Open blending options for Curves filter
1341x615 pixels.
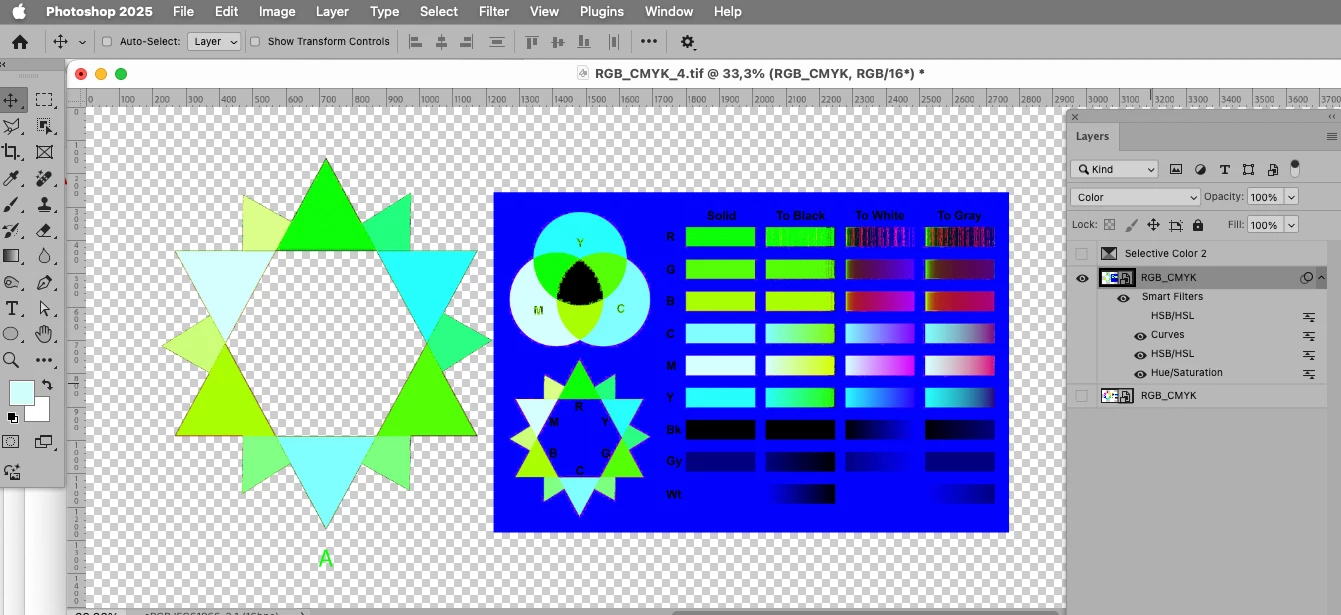(1308, 335)
